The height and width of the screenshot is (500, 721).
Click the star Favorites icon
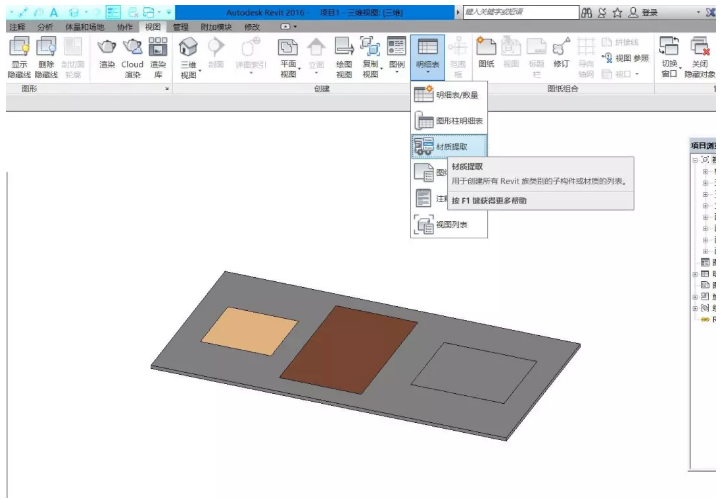618,13
